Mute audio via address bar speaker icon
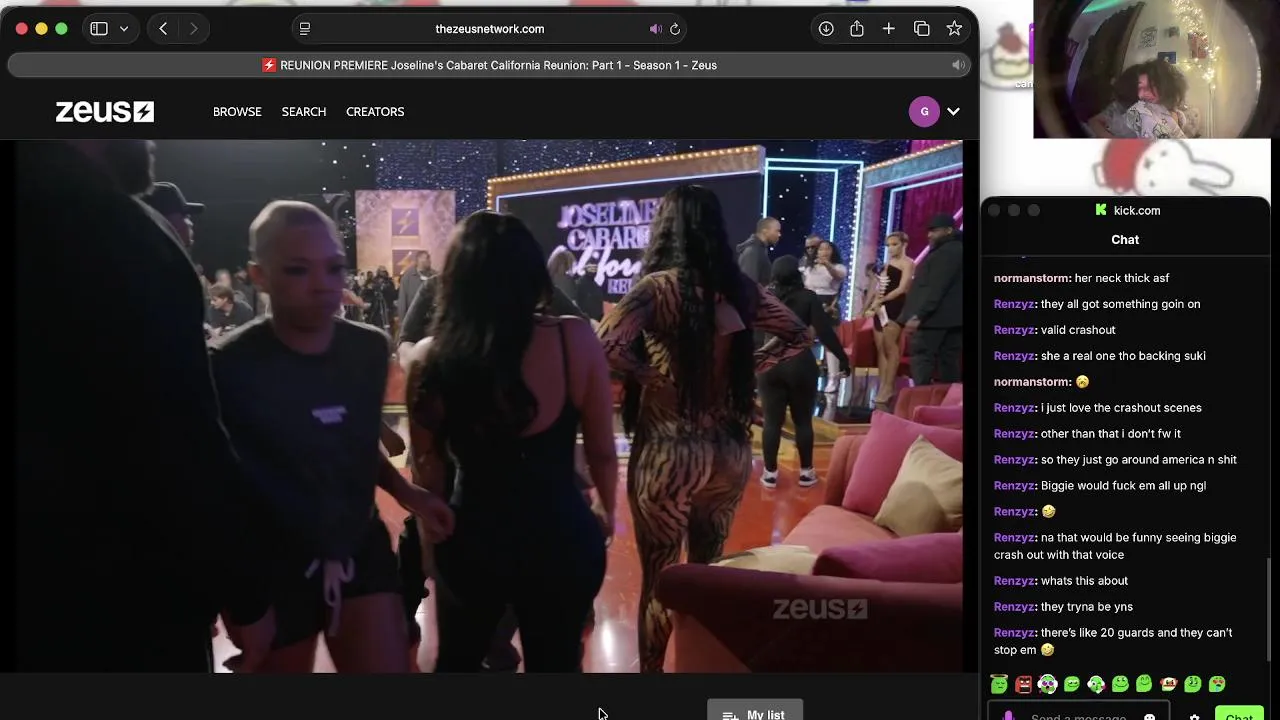 pos(655,29)
